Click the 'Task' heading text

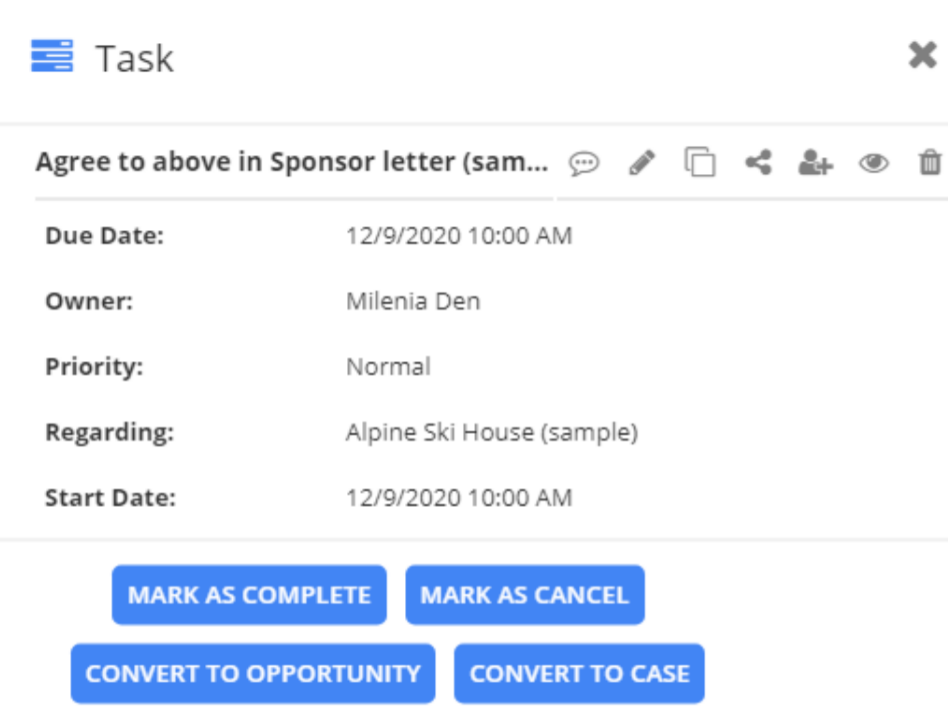[x=134, y=58]
